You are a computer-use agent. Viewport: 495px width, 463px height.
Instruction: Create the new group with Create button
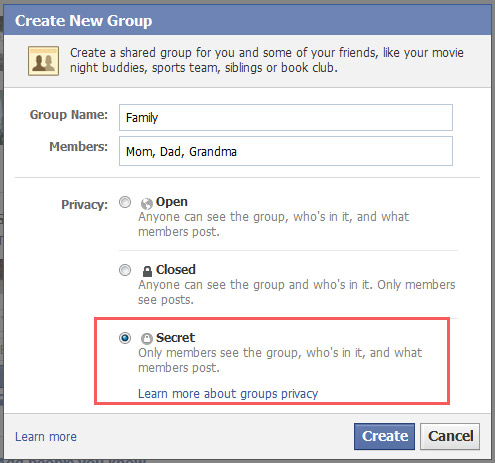click(384, 436)
